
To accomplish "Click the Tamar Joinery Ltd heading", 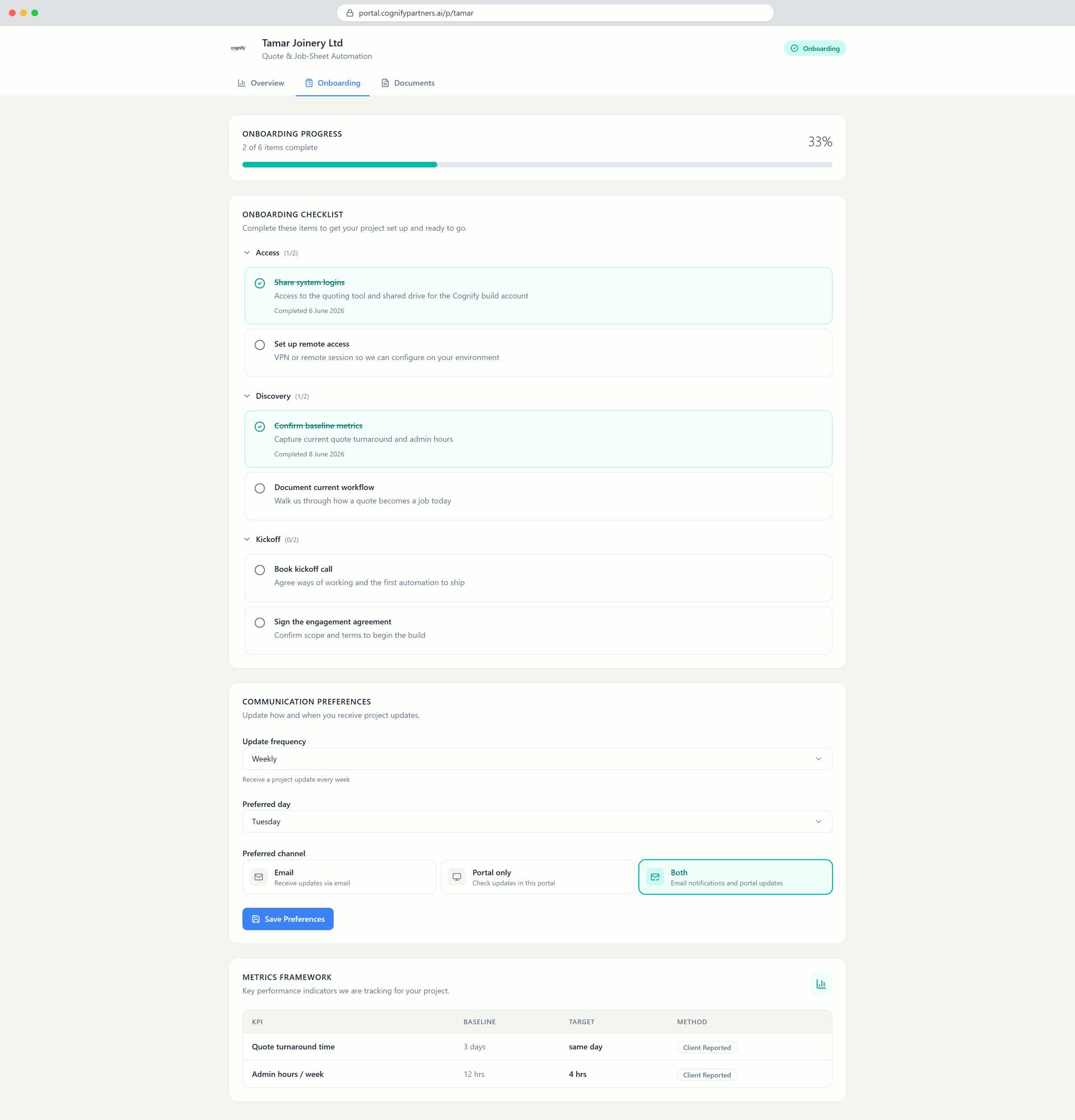I will (x=302, y=43).
